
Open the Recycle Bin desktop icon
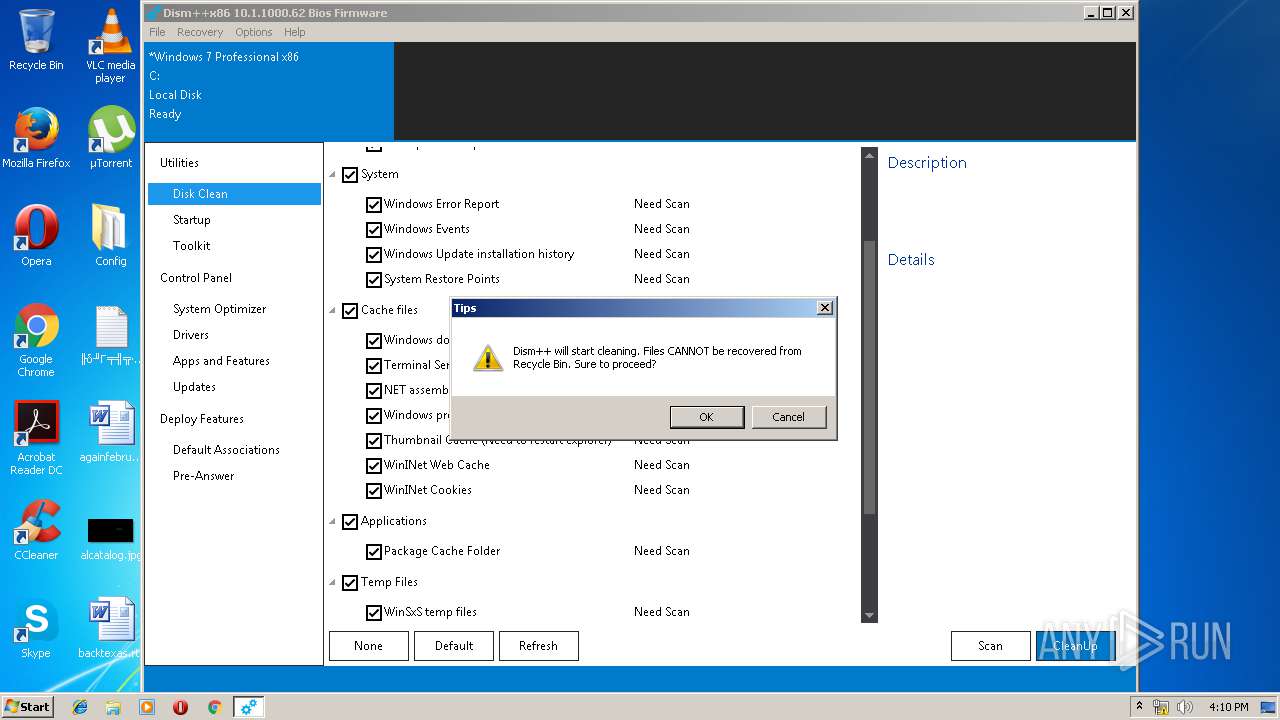(x=36, y=40)
